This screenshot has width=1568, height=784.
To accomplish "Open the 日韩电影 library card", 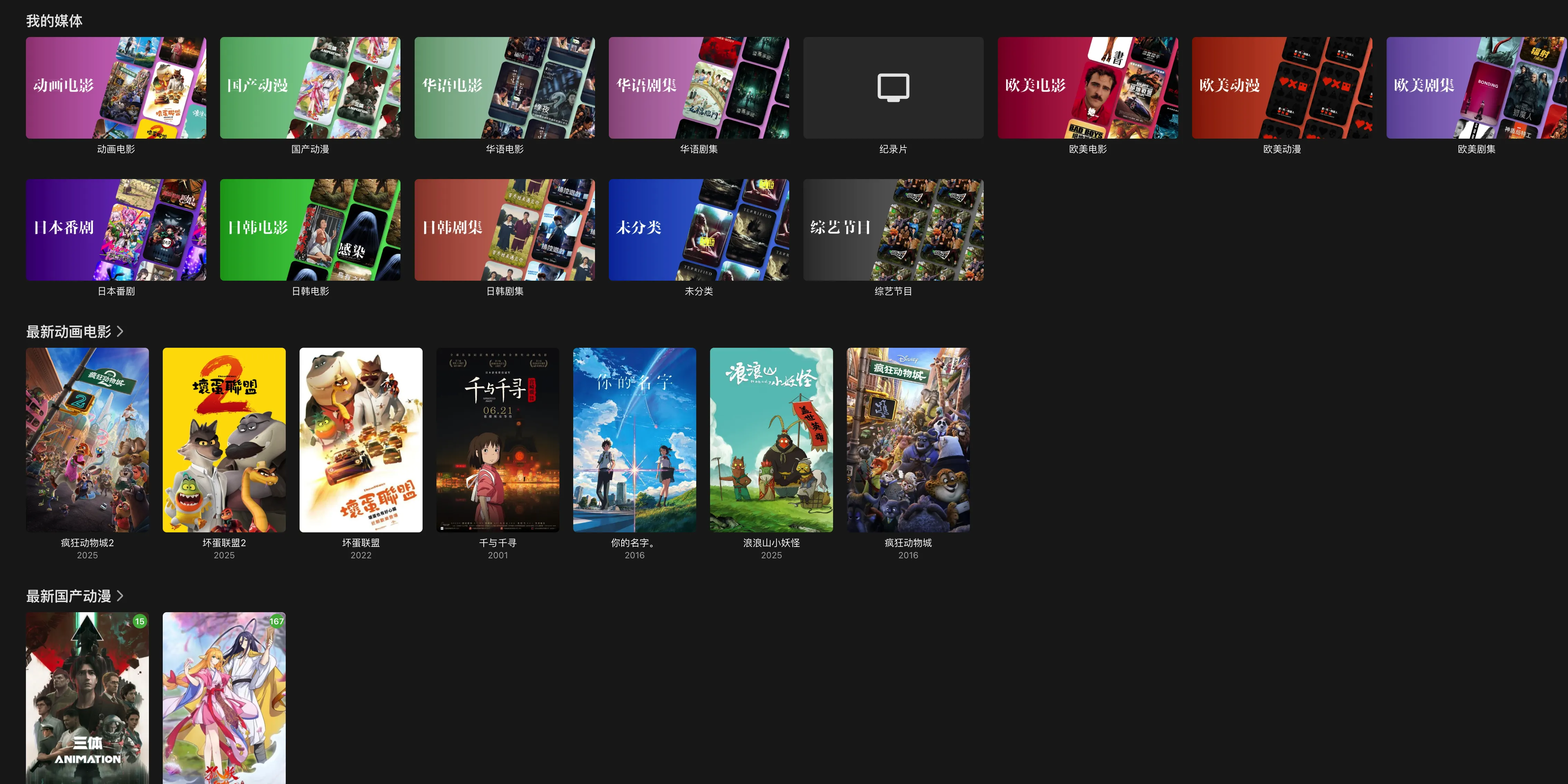I will pos(310,230).
